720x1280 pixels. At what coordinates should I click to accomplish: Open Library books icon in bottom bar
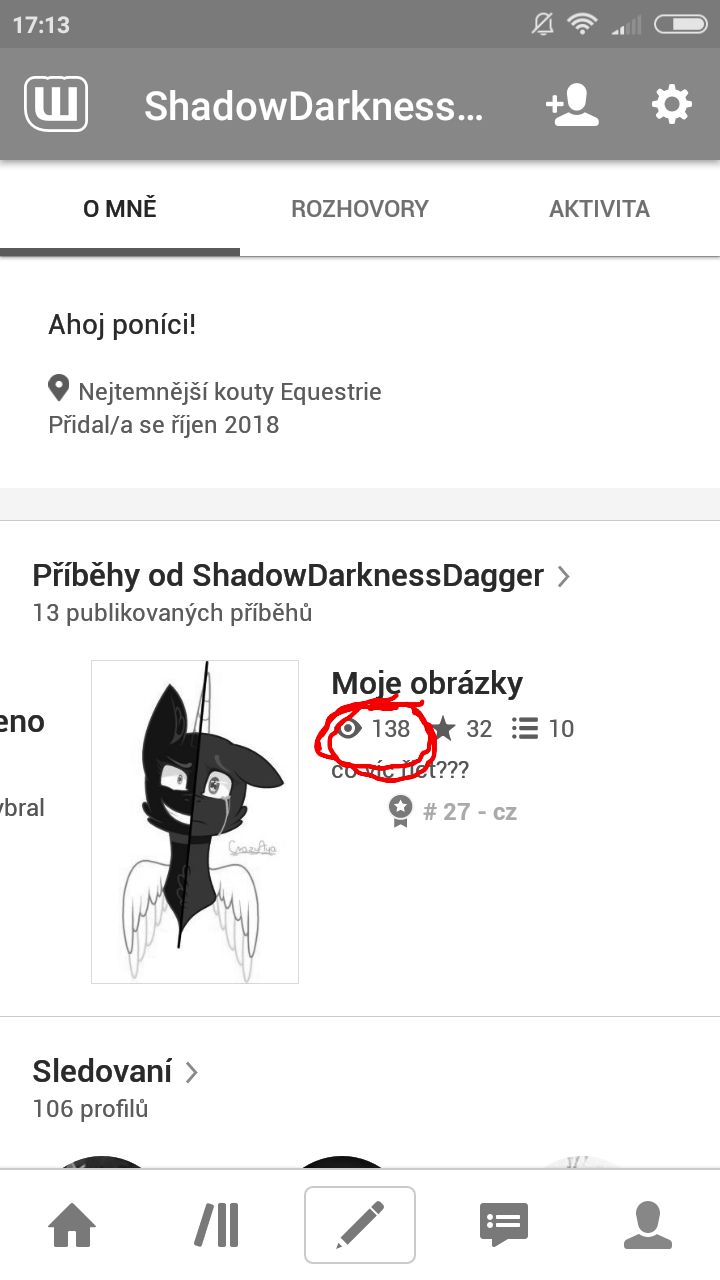216,1225
